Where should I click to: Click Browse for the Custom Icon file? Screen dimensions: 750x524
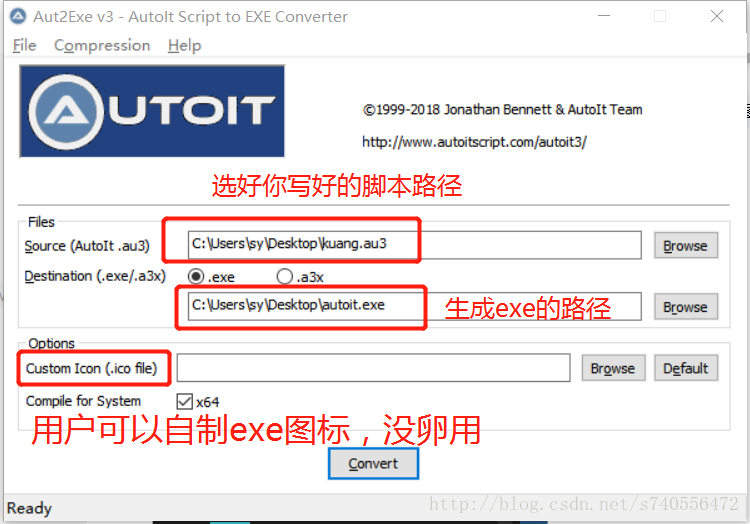pyautogui.click(x=613, y=368)
